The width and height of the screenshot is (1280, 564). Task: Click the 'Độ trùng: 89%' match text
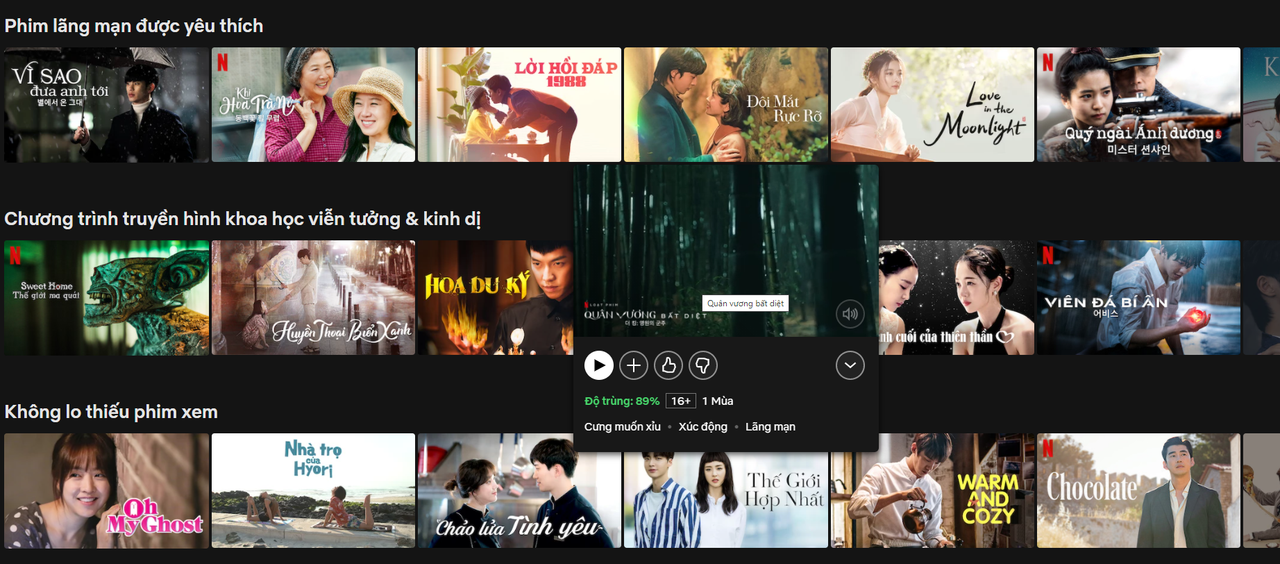(622, 401)
